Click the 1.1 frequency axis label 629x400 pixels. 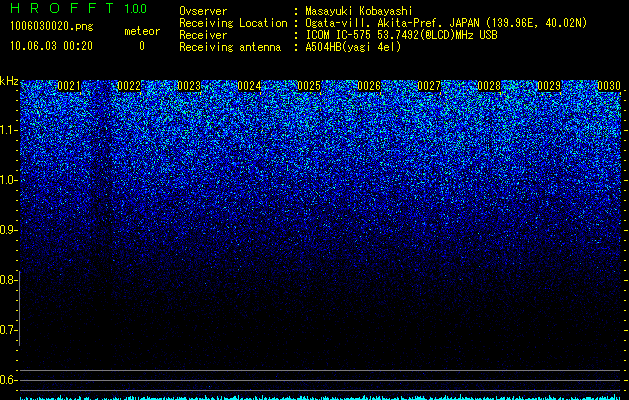[x=7, y=130]
